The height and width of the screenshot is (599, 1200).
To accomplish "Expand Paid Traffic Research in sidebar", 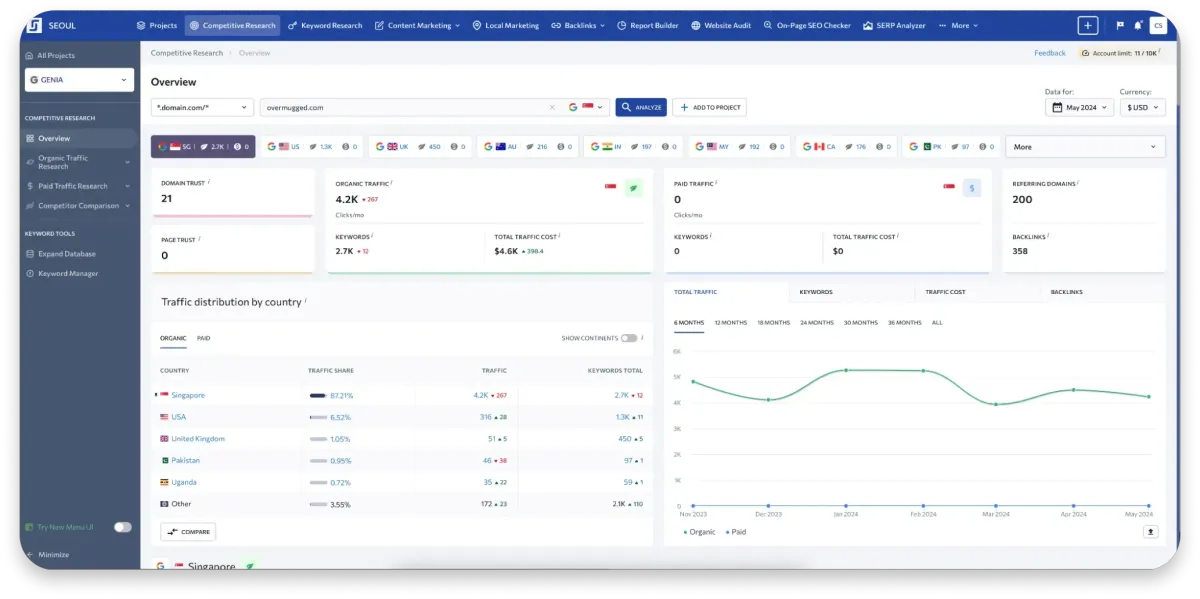I will 128,186.
